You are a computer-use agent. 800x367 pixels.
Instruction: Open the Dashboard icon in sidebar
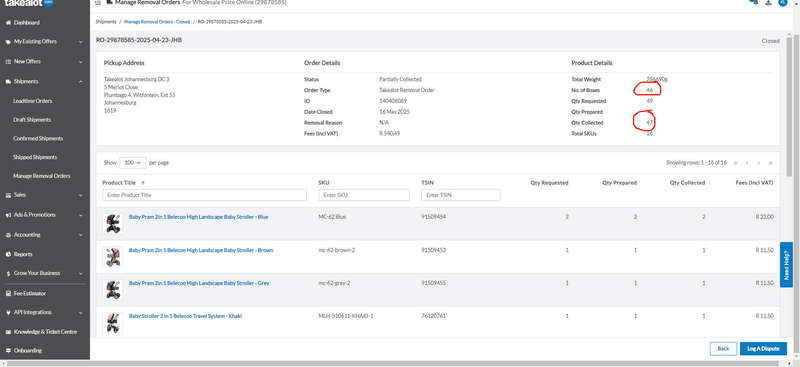[x=8, y=23]
